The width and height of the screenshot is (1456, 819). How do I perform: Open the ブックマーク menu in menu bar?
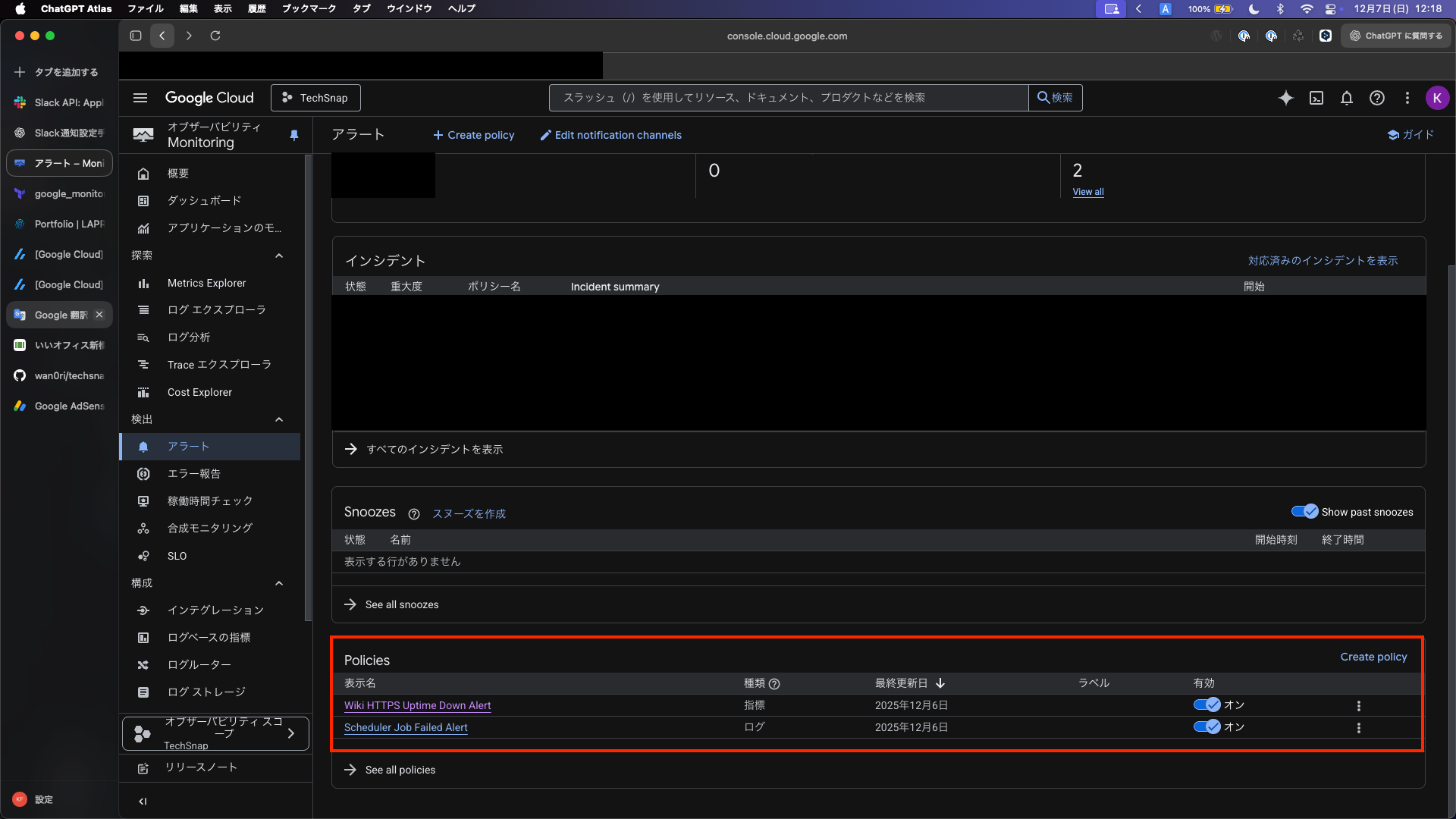pos(309,8)
